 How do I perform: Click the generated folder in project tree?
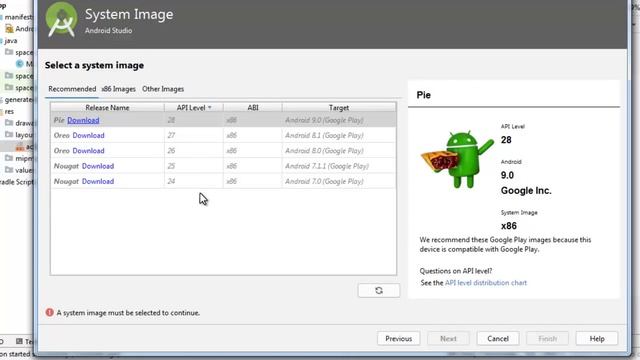coord(18,100)
